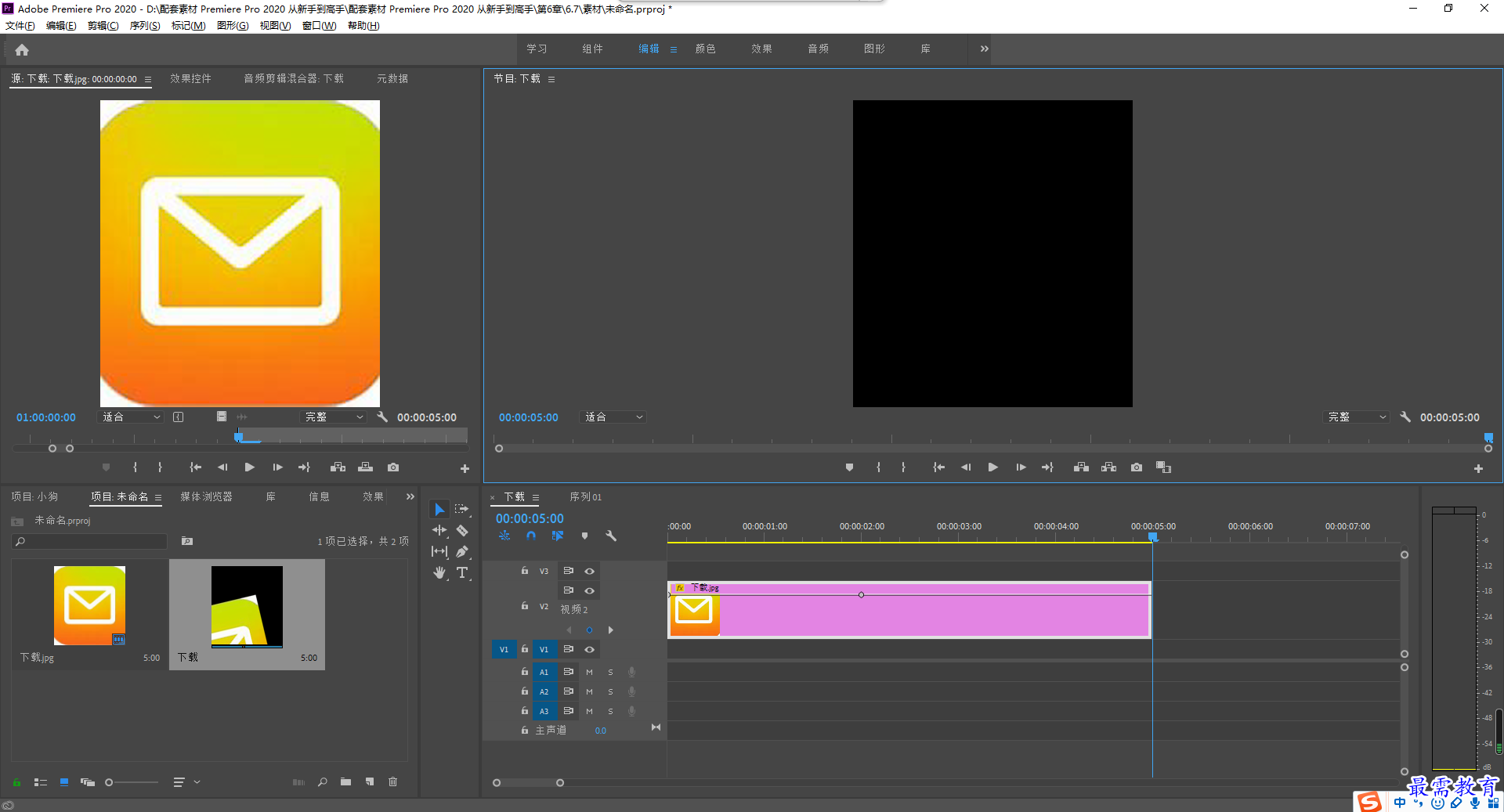Toggle linked selection in timeline

(x=558, y=536)
